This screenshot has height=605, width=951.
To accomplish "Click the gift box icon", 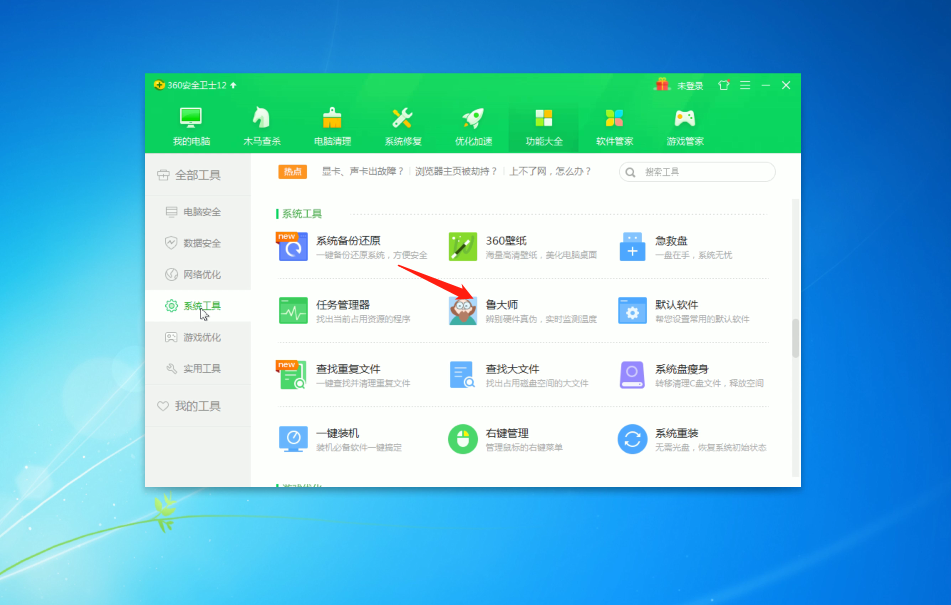I will click(x=662, y=85).
